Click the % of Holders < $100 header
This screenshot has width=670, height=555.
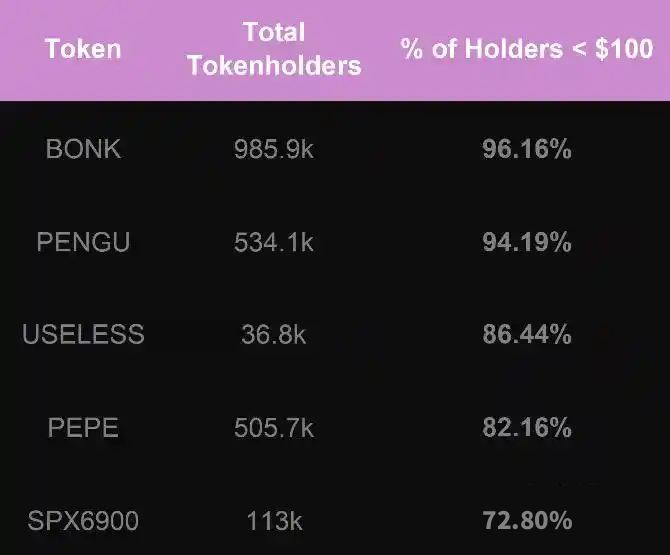click(527, 49)
